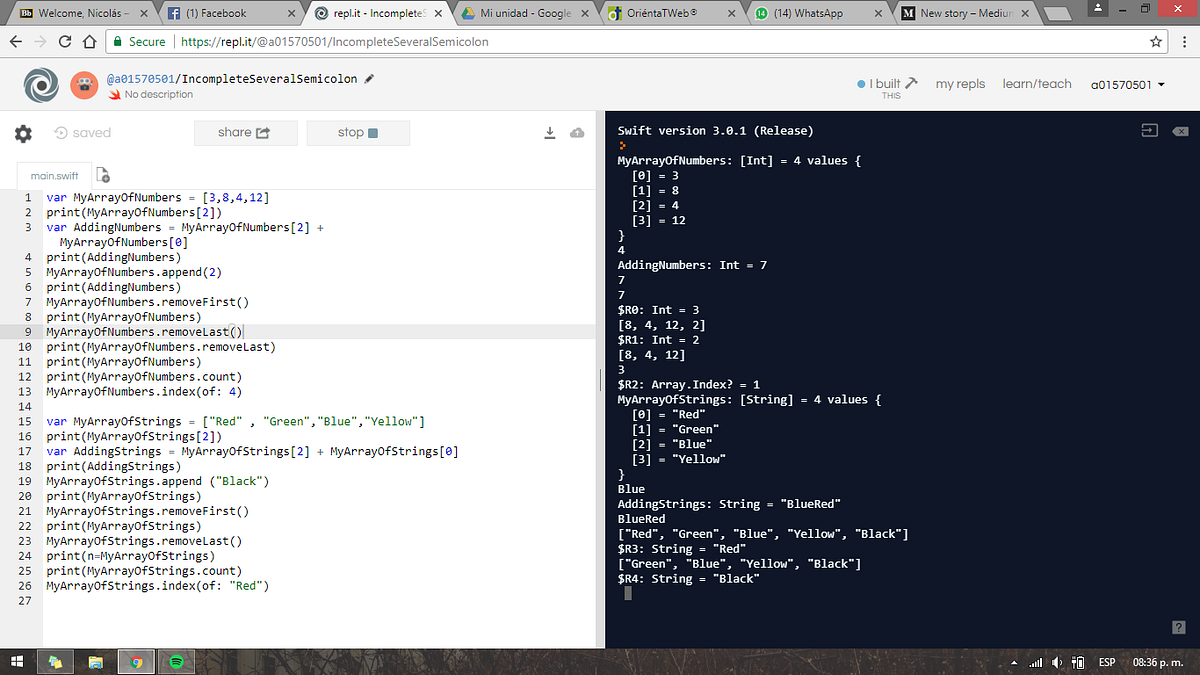The height and width of the screenshot is (675, 1200).
Task: Switch to the main.swift tab
Action: click(54, 174)
